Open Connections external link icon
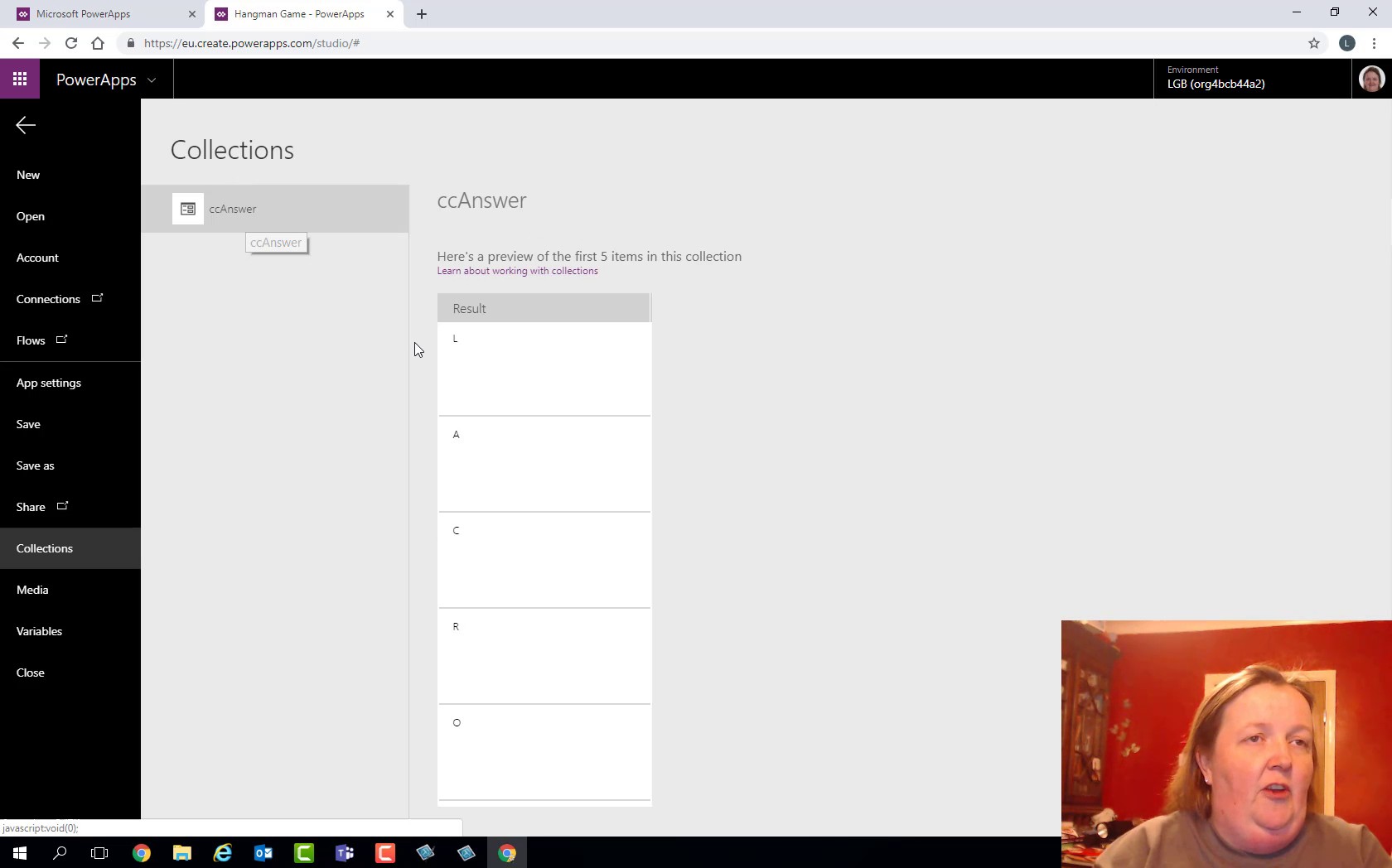 point(97,298)
